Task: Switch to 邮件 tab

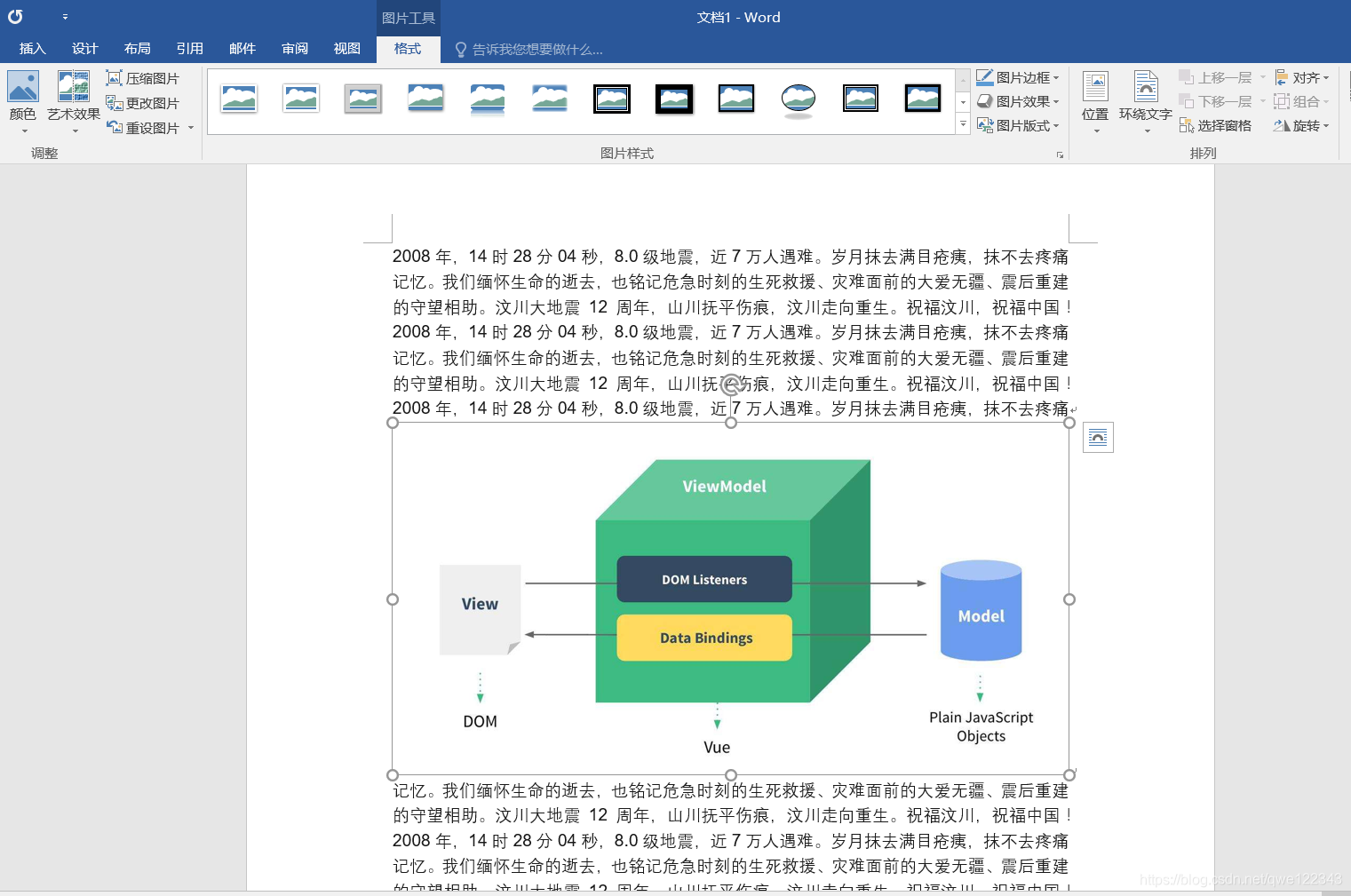Action: click(242, 49)
